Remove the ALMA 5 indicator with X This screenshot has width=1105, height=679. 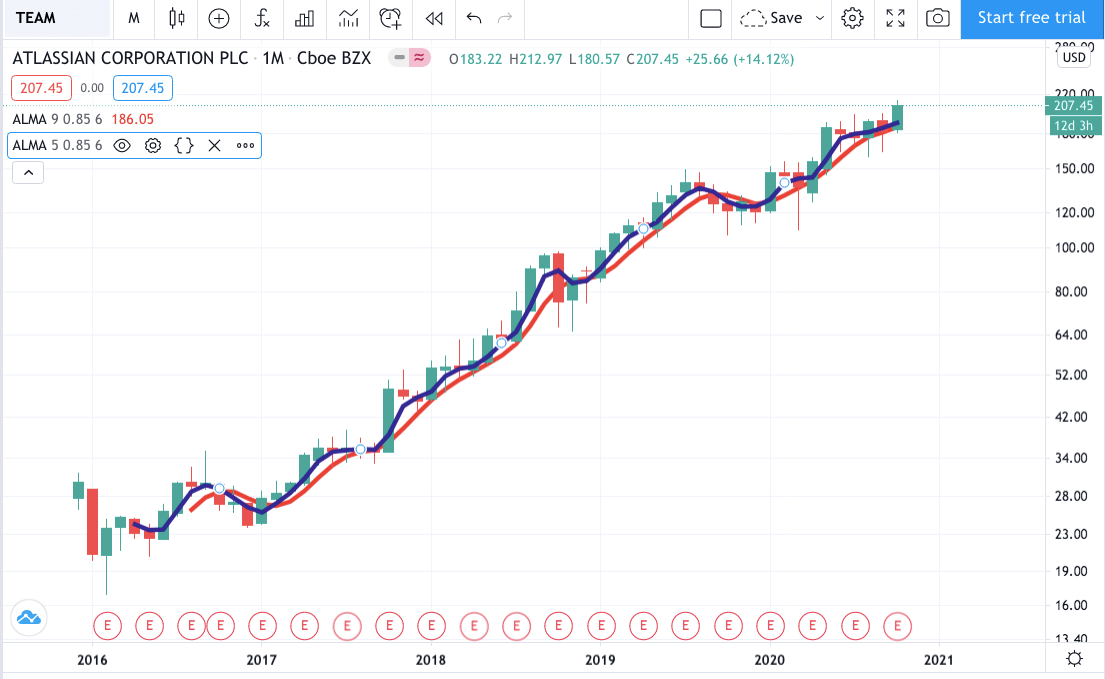pyautogui.click(x=214, y=146)
